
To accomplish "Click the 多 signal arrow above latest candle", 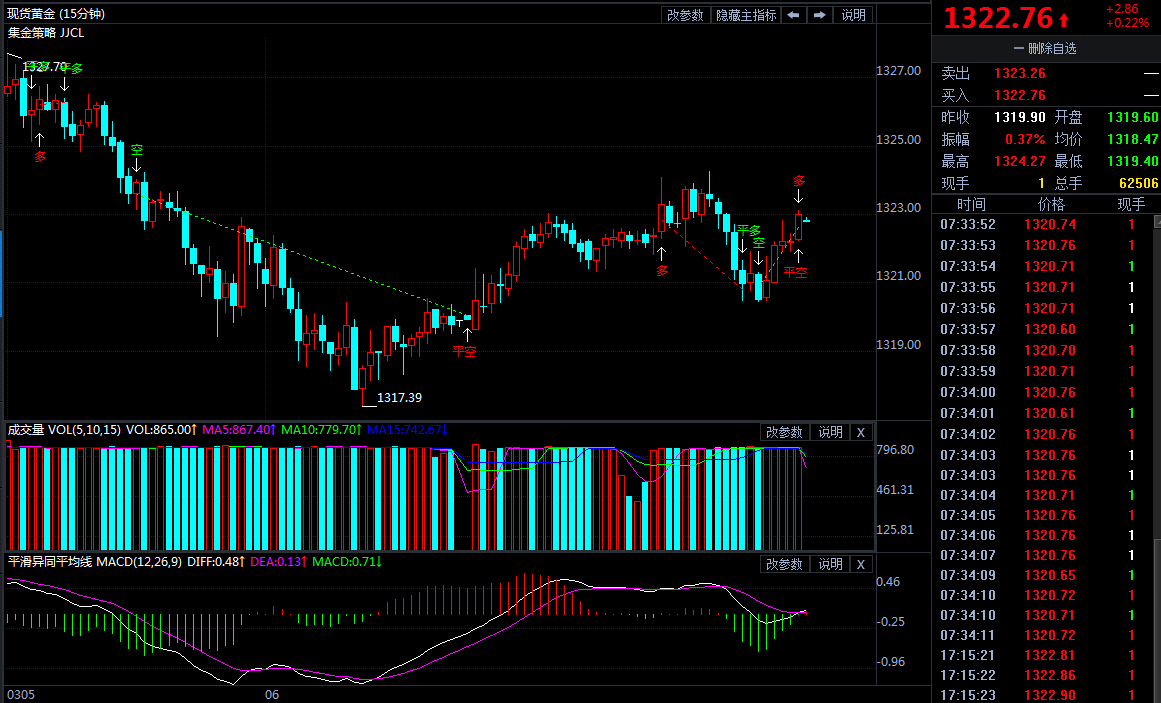I will tap(798, 196).
